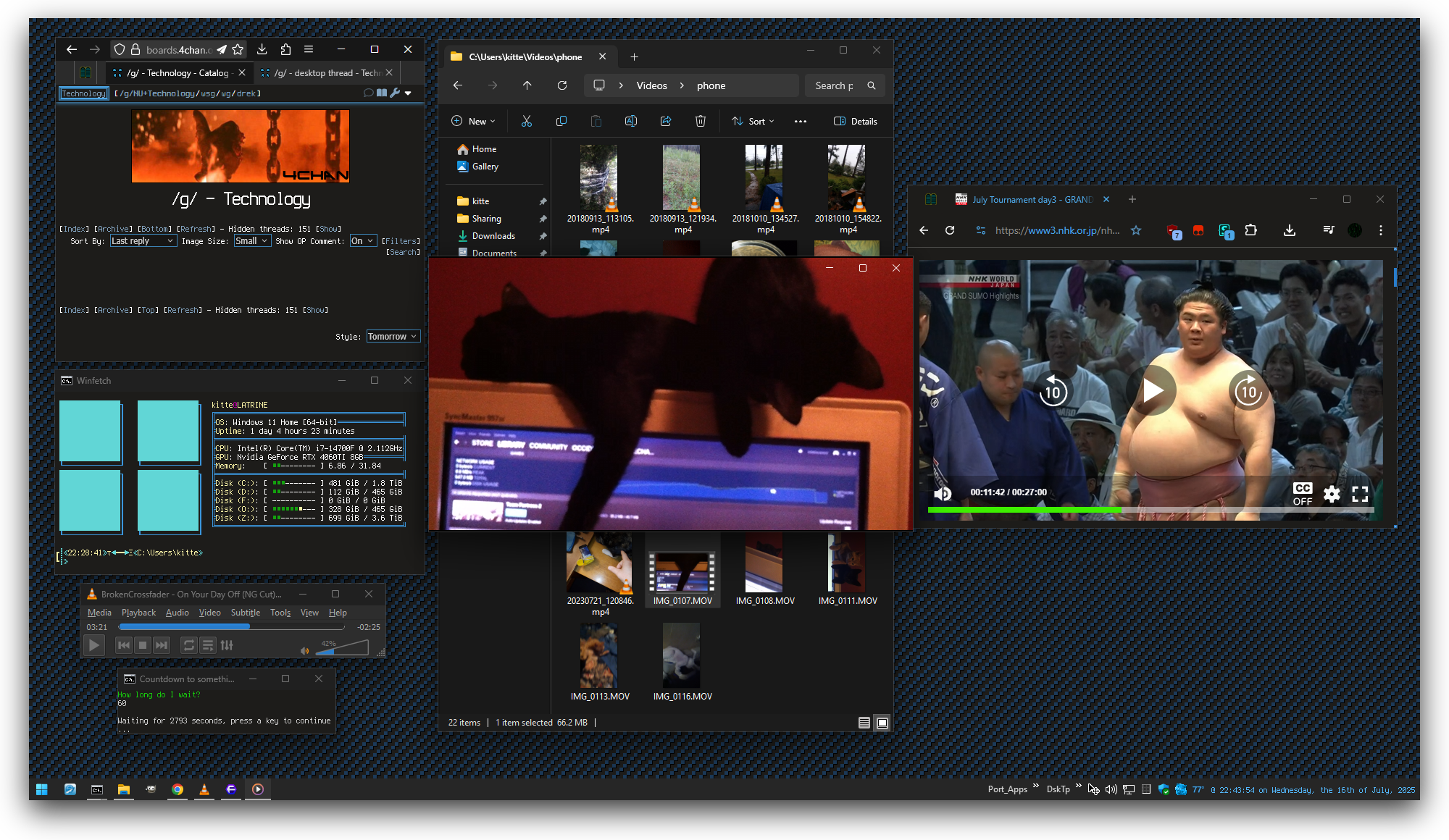Switch File Explorer to details list view
1449x840 pixels.
(864, 723)
